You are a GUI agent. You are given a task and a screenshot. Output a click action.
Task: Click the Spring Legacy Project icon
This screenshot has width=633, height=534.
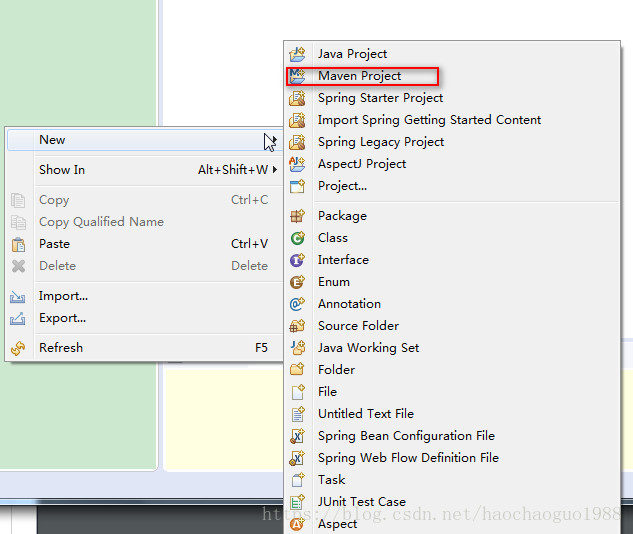pos(298,142)
